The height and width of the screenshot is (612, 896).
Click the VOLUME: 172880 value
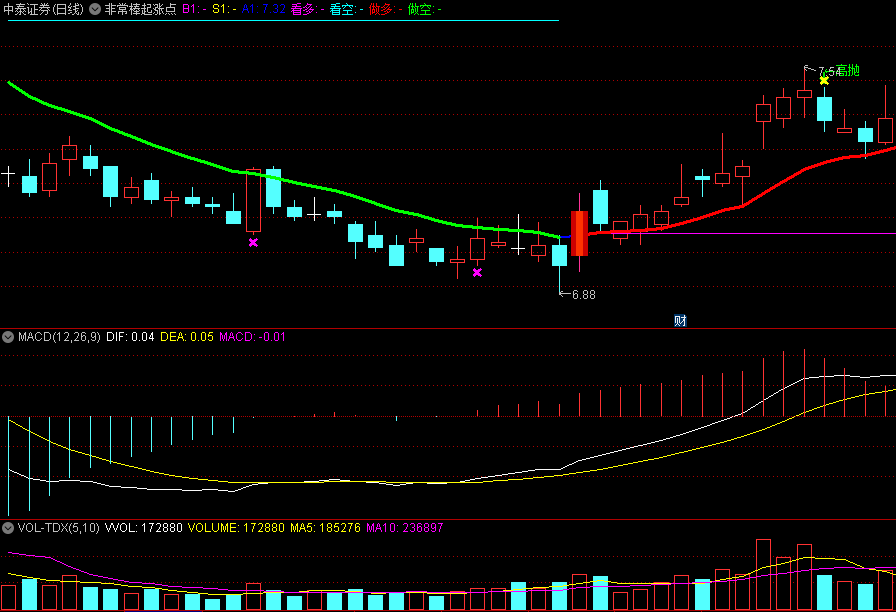point(236,528)
